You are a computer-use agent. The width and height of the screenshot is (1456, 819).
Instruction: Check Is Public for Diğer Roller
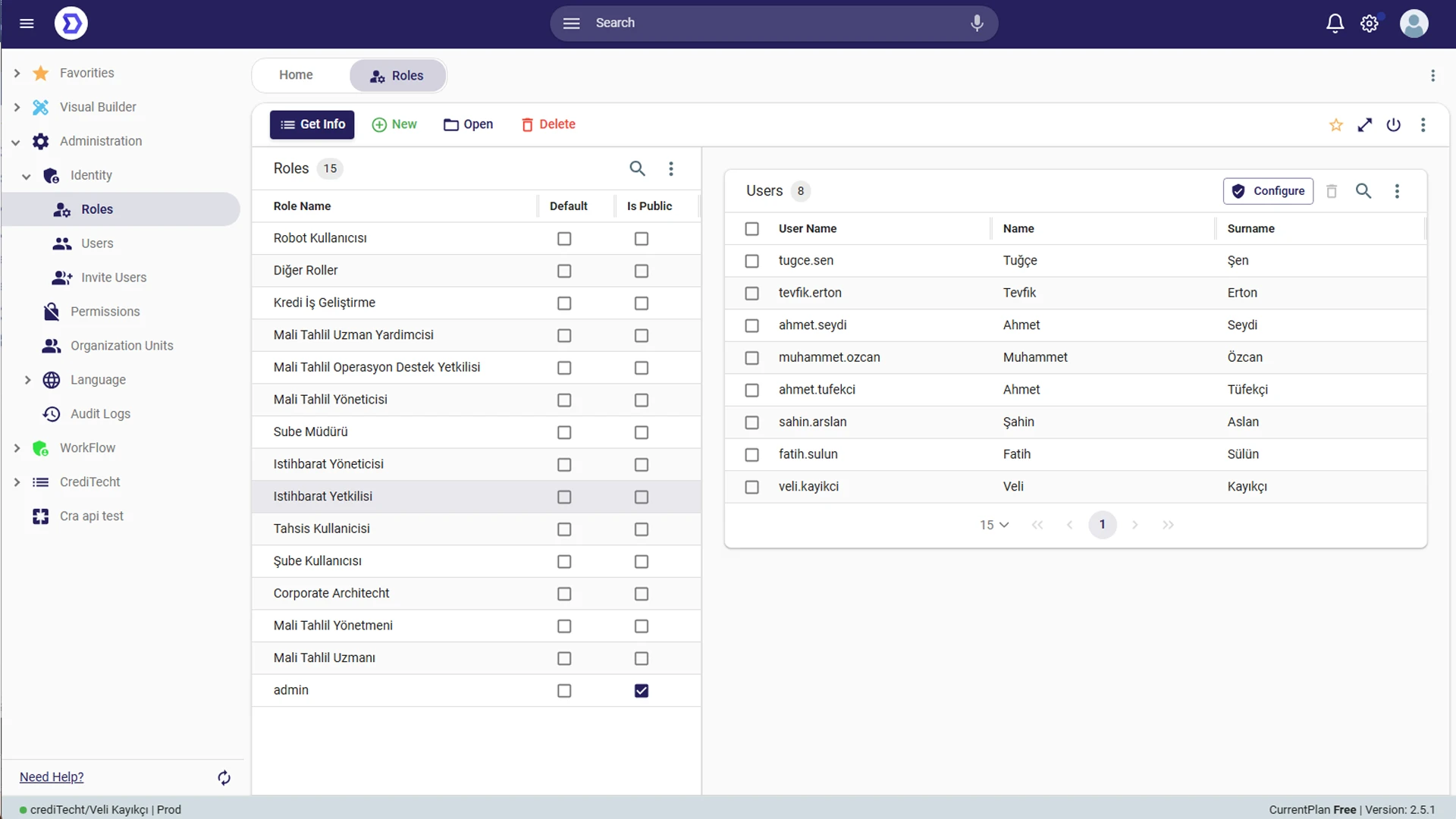click(641, 271)
